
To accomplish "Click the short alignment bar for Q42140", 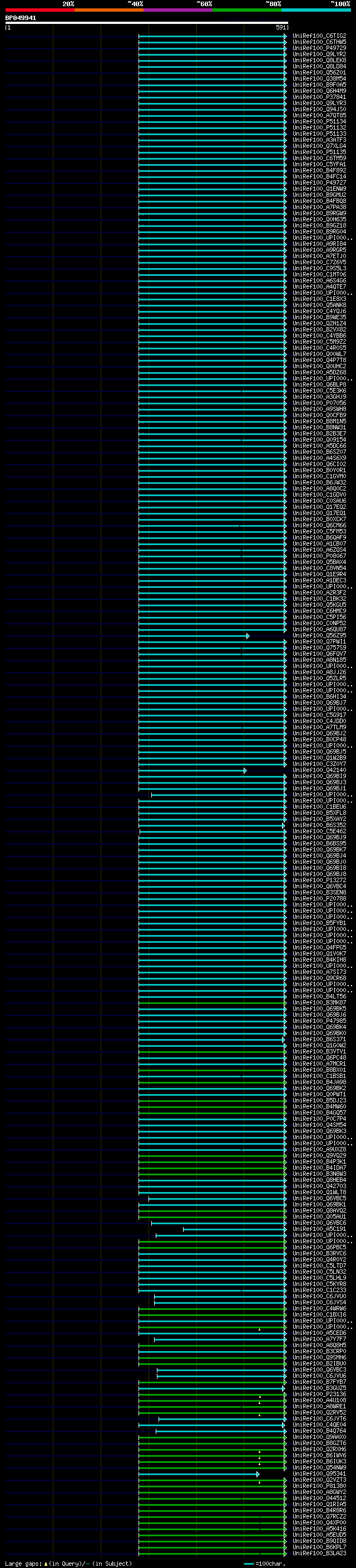I will [x=192, y=770].
